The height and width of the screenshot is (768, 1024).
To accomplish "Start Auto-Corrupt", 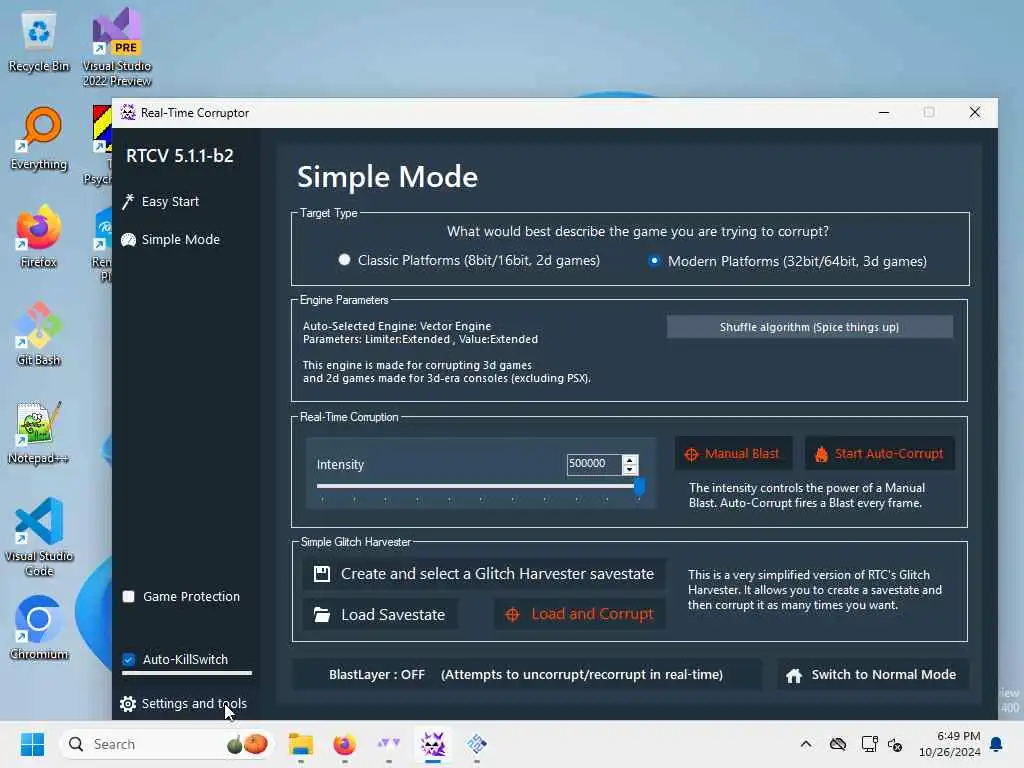I will 879,453.
